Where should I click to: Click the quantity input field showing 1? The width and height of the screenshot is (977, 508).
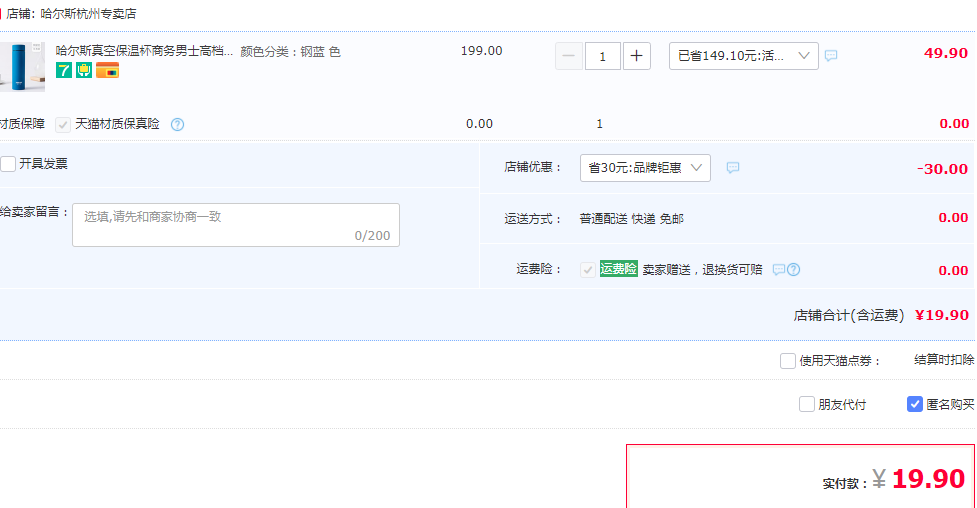coord(603,56)
